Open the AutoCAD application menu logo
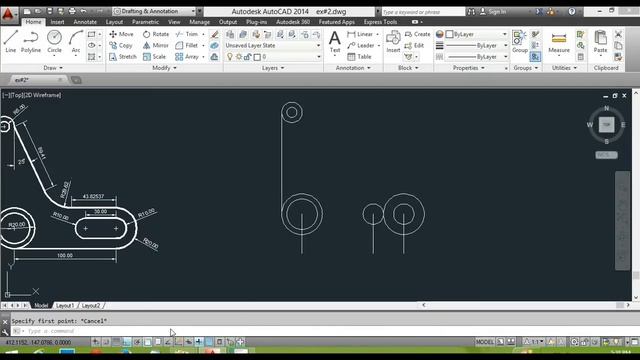Viewport: 640px width, 360px height. tap(8, 14)
